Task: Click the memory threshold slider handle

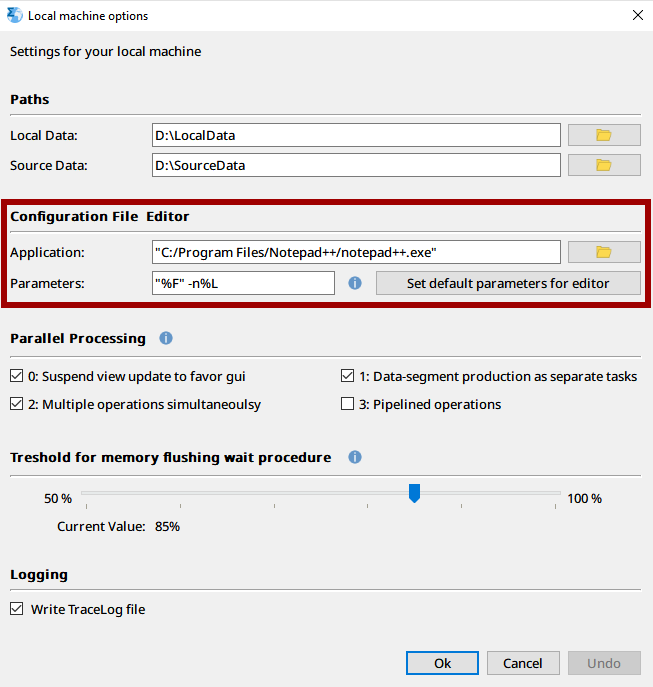Action: (414, 493)
